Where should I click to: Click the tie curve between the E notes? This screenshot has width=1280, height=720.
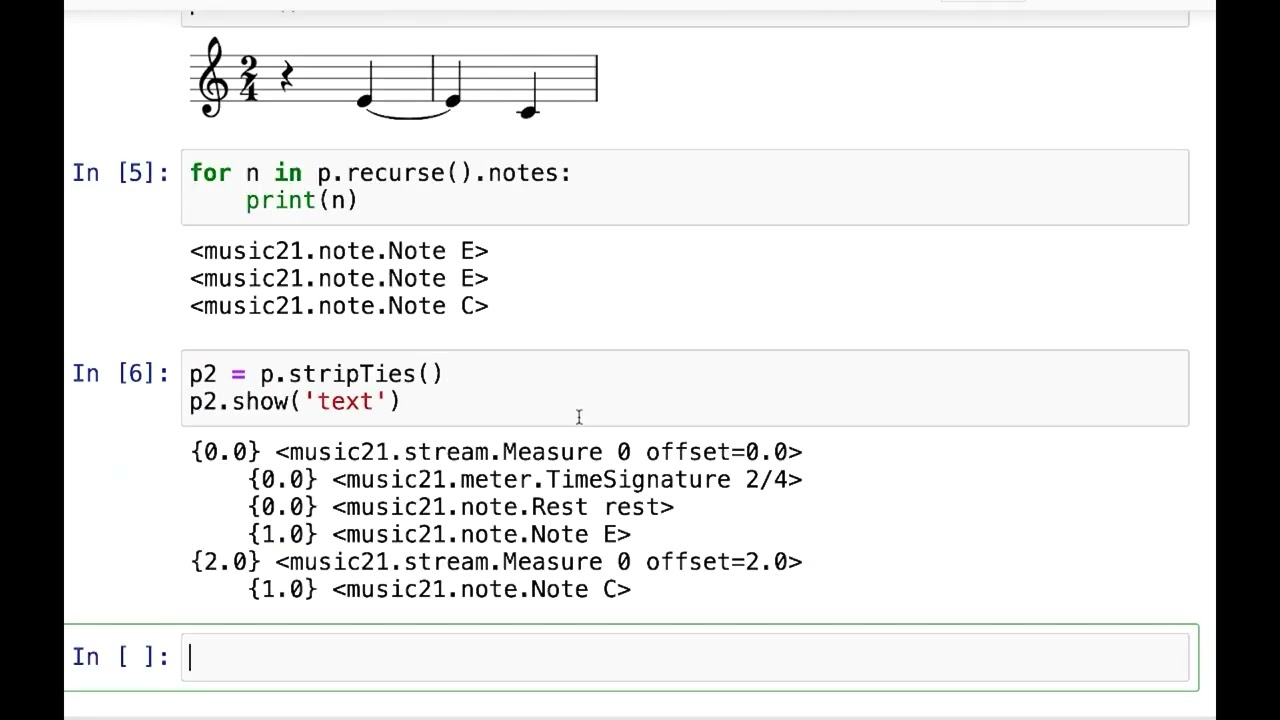[408, 115]
